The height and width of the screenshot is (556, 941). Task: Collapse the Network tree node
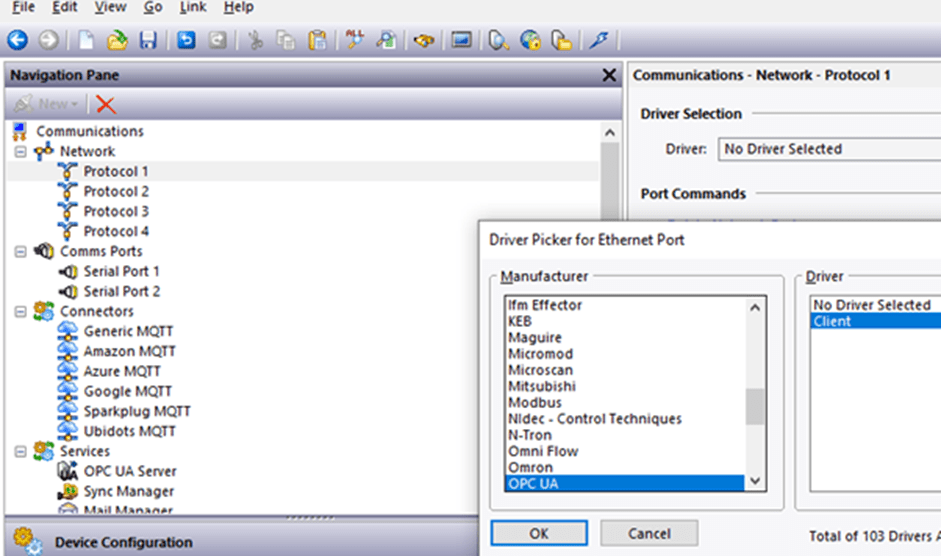[x=20, y=151]
